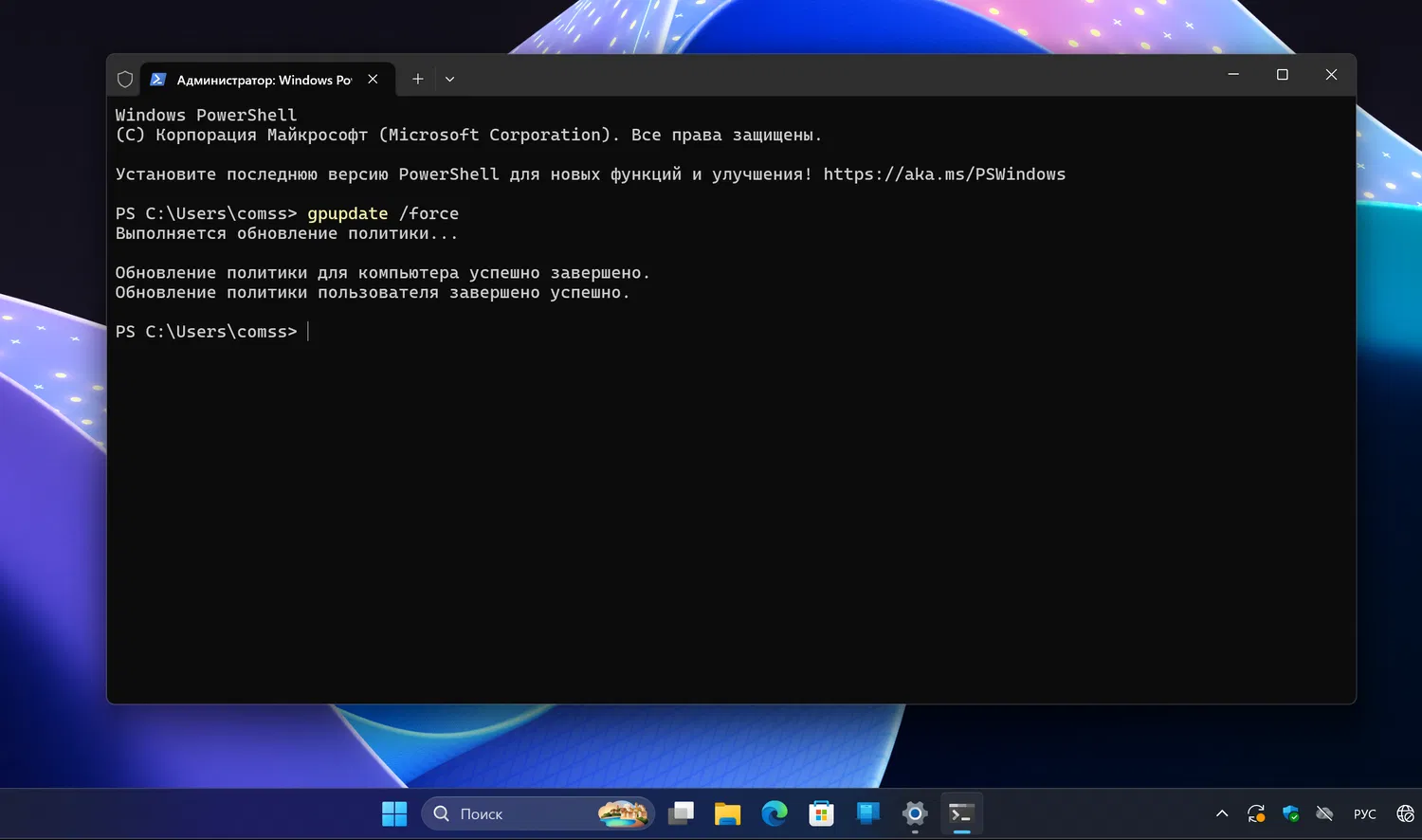
Task: Open Settings via the taskbar gear icon
Action: [914, 813]
